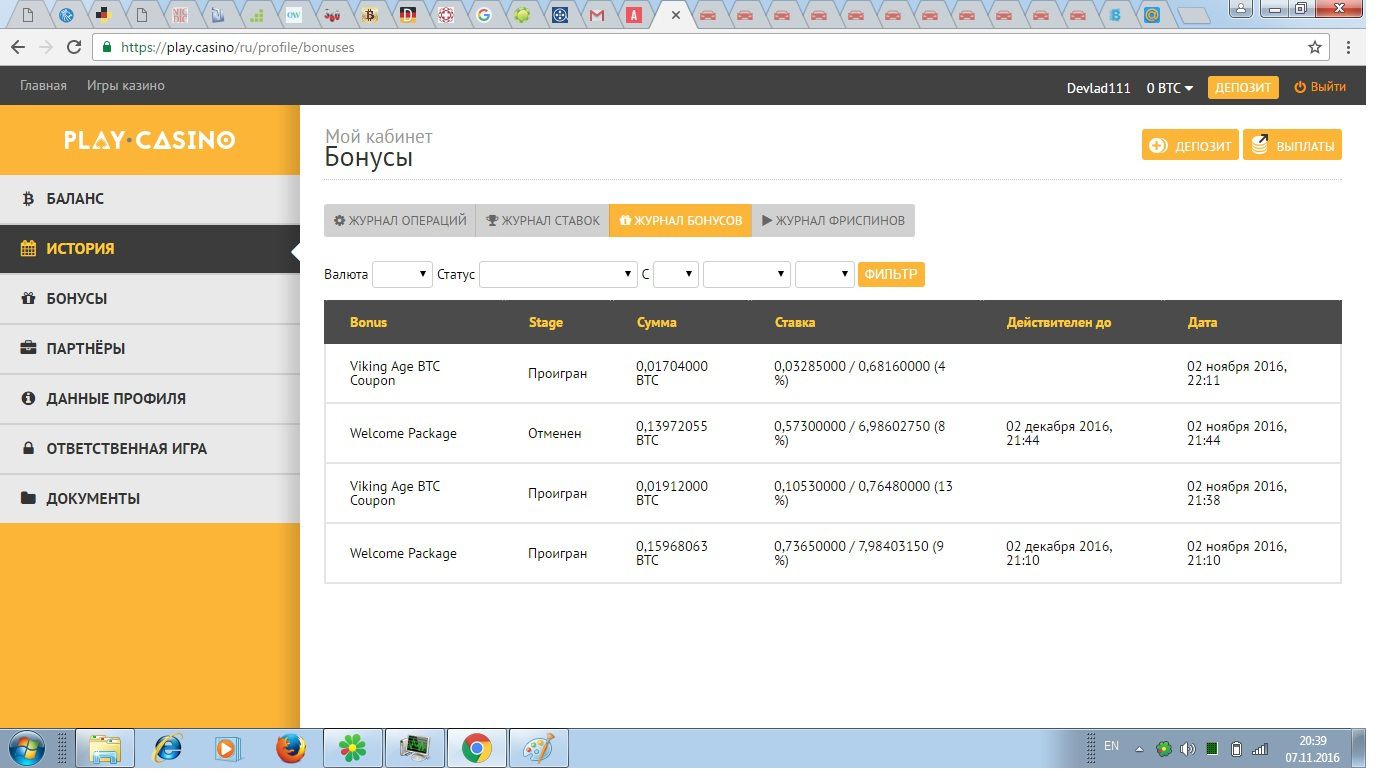The width and height of the screenshot is (1384, 784).
Task: Open БАЛАНС sidebar section
Action: tap(150, 199)
